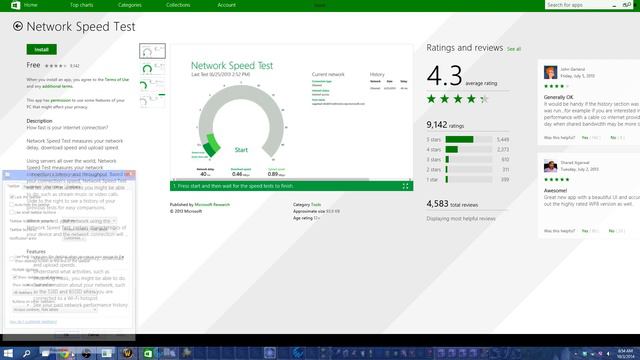Click the '4,583 total reviews' text

(x=452, y=204)
